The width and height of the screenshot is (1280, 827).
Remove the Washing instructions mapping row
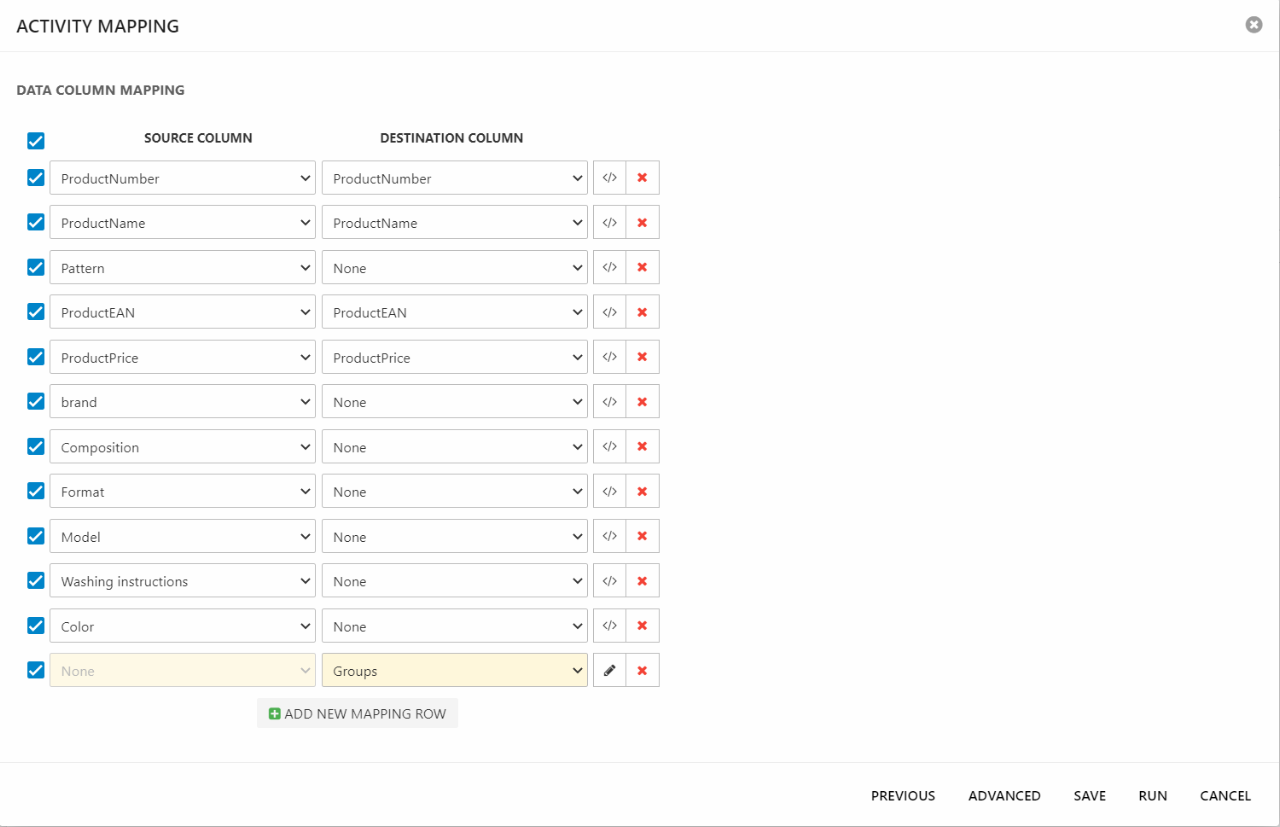pos(642,581)
